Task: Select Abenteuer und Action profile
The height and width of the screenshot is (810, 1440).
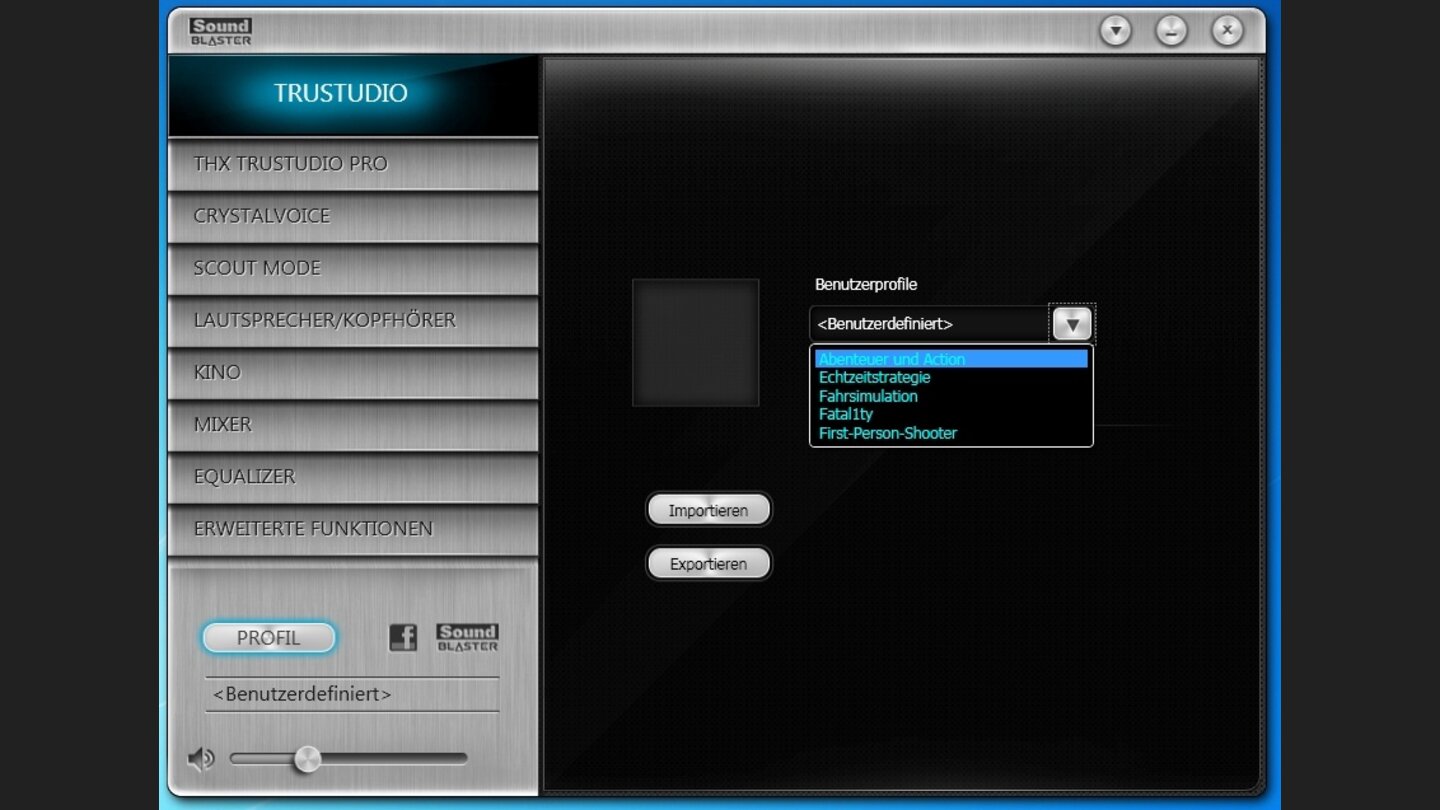Action: click(x=951, y=359)
